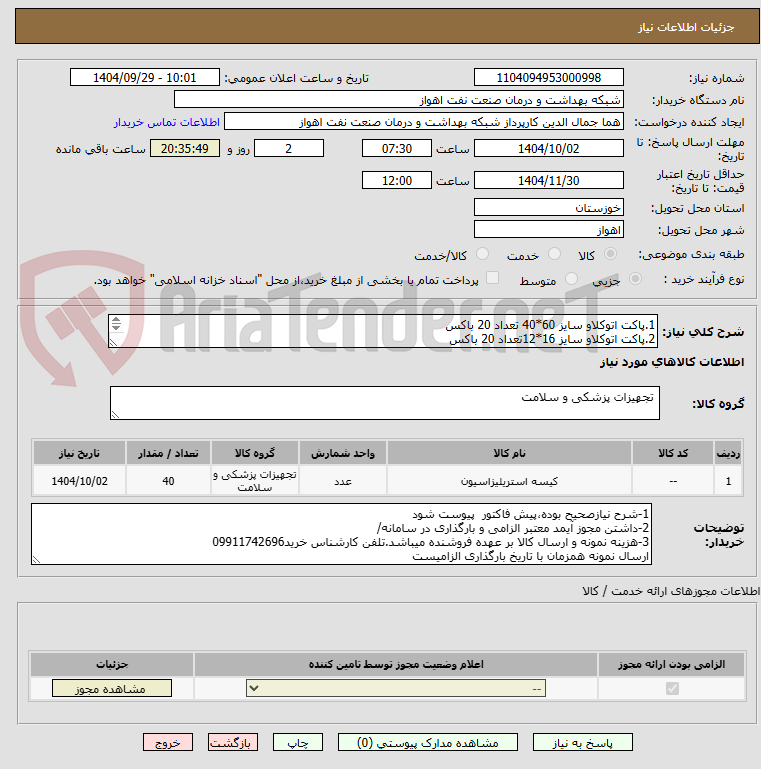Click the 'جزئیات' column header in permits table
Screen dimensions: 761x769
(x=112, y=664)
